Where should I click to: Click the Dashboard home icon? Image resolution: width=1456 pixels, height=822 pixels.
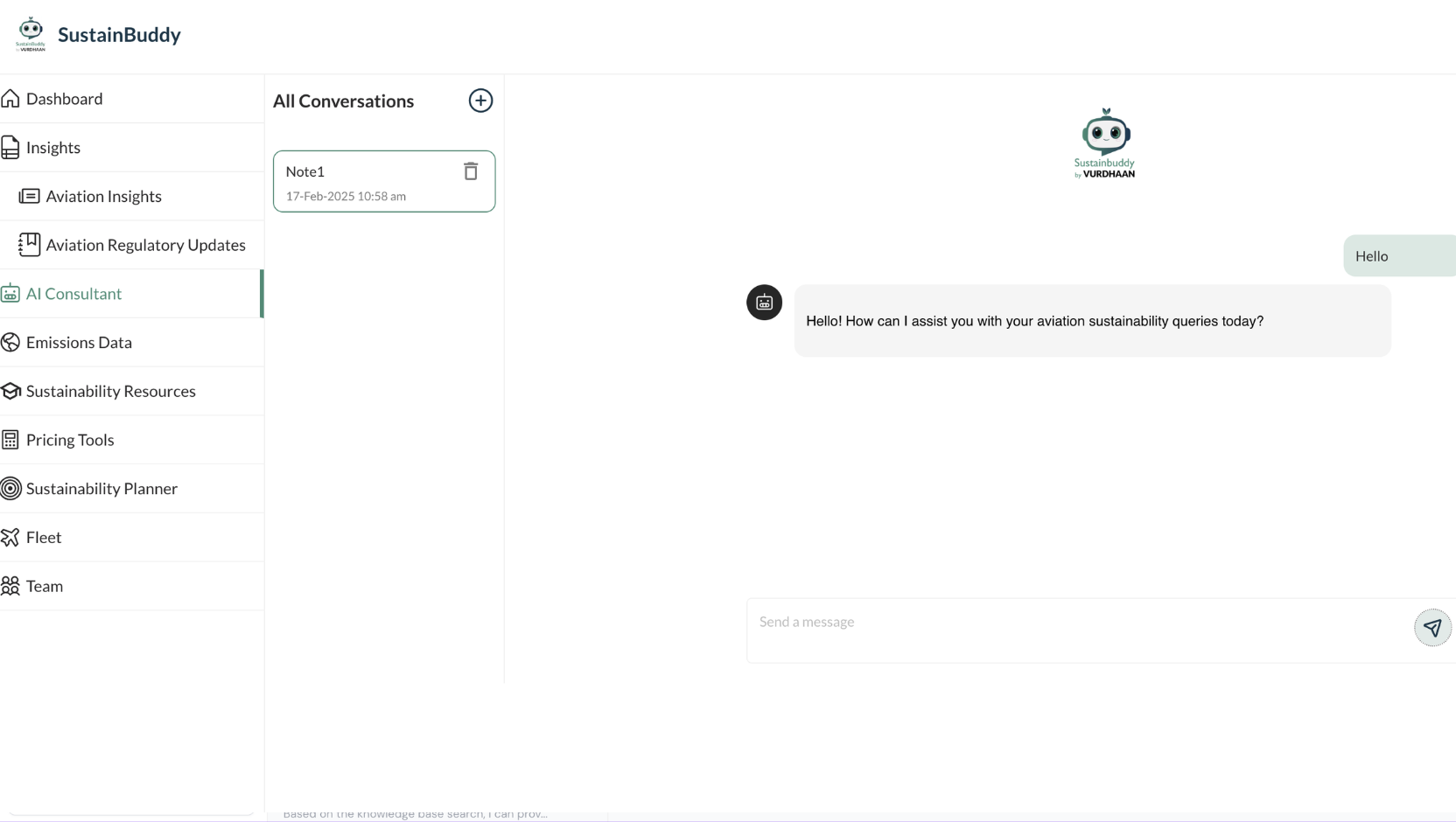[x=10, y=98]
